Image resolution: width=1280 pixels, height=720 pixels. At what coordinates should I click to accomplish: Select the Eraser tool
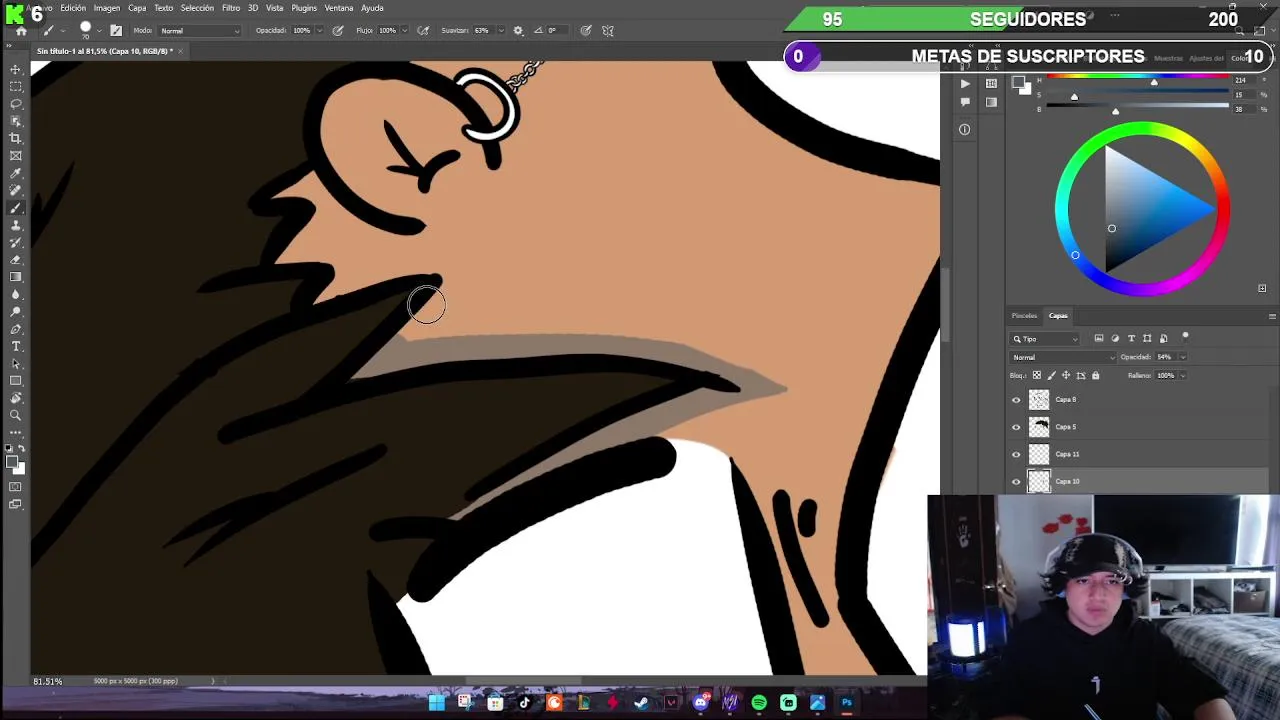click(x=16, y=260)
